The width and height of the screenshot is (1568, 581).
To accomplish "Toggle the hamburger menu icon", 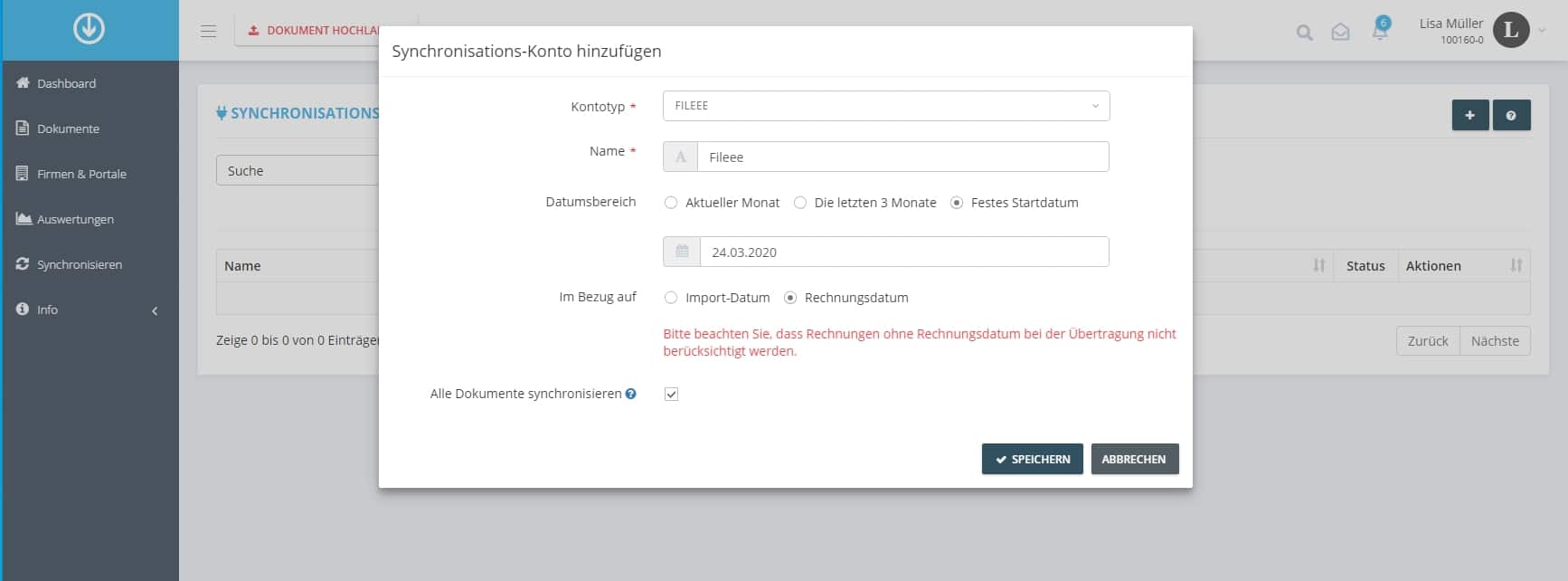I will coord(208,31).
